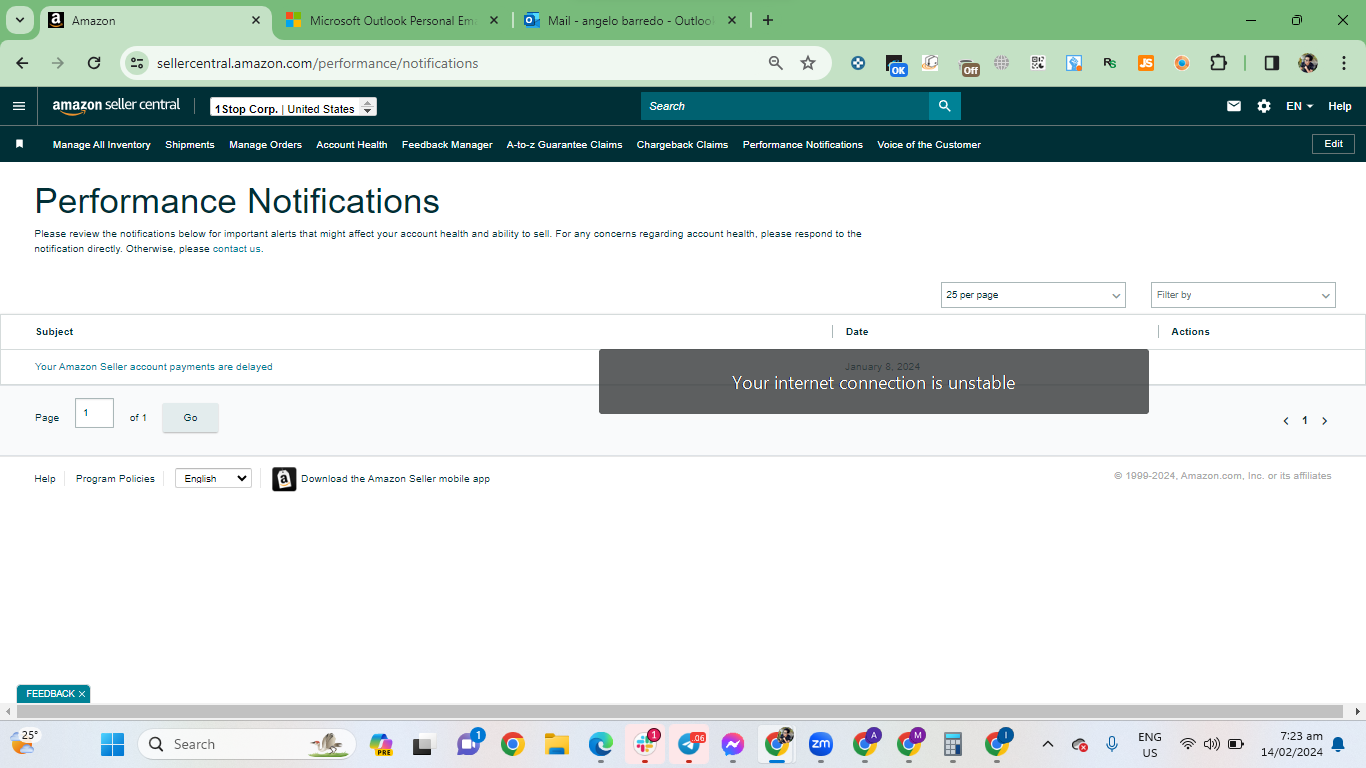Click the extension icon with OK badge
The width and height of the screenshot is (1366, 768).
(x=895, y=65)
